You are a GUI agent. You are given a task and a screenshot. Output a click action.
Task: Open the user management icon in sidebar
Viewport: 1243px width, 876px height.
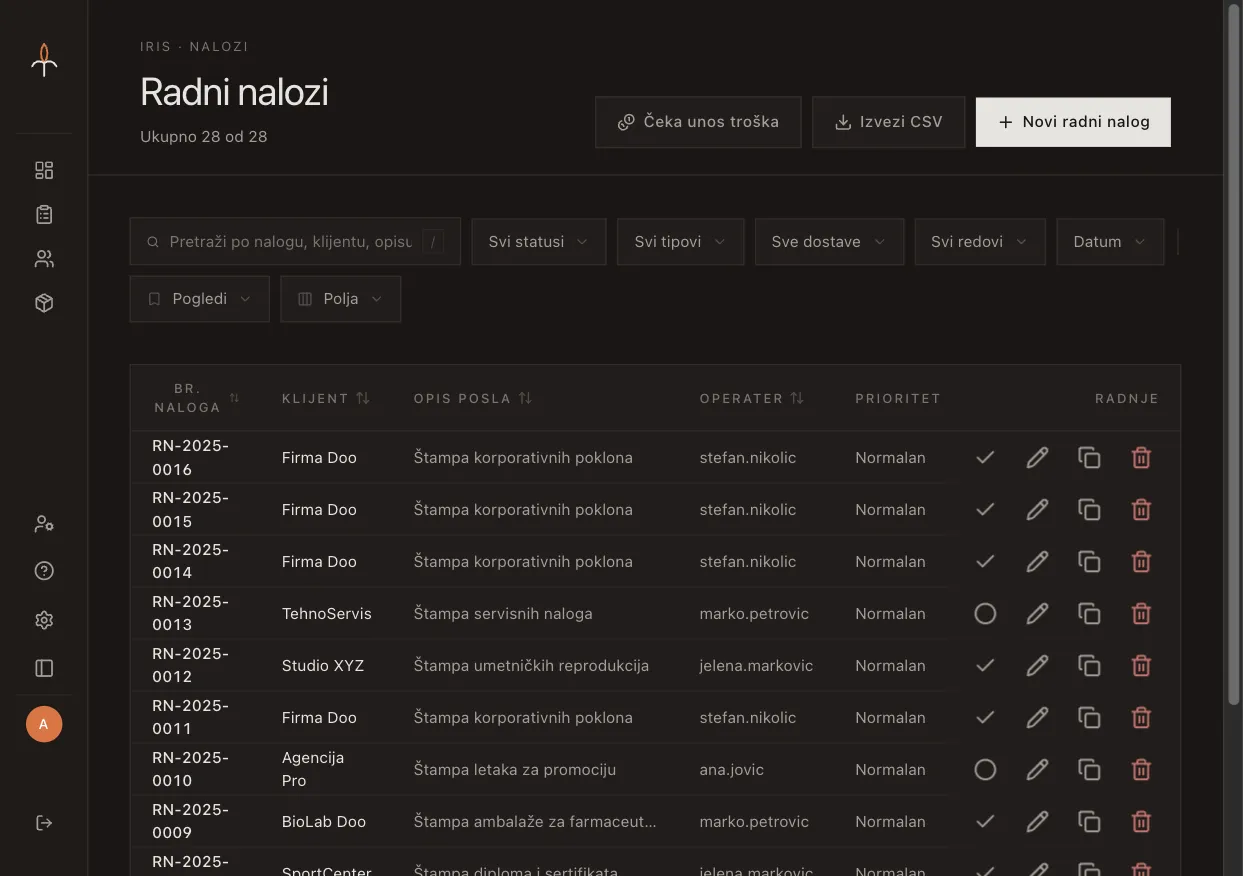click(44, 523)
